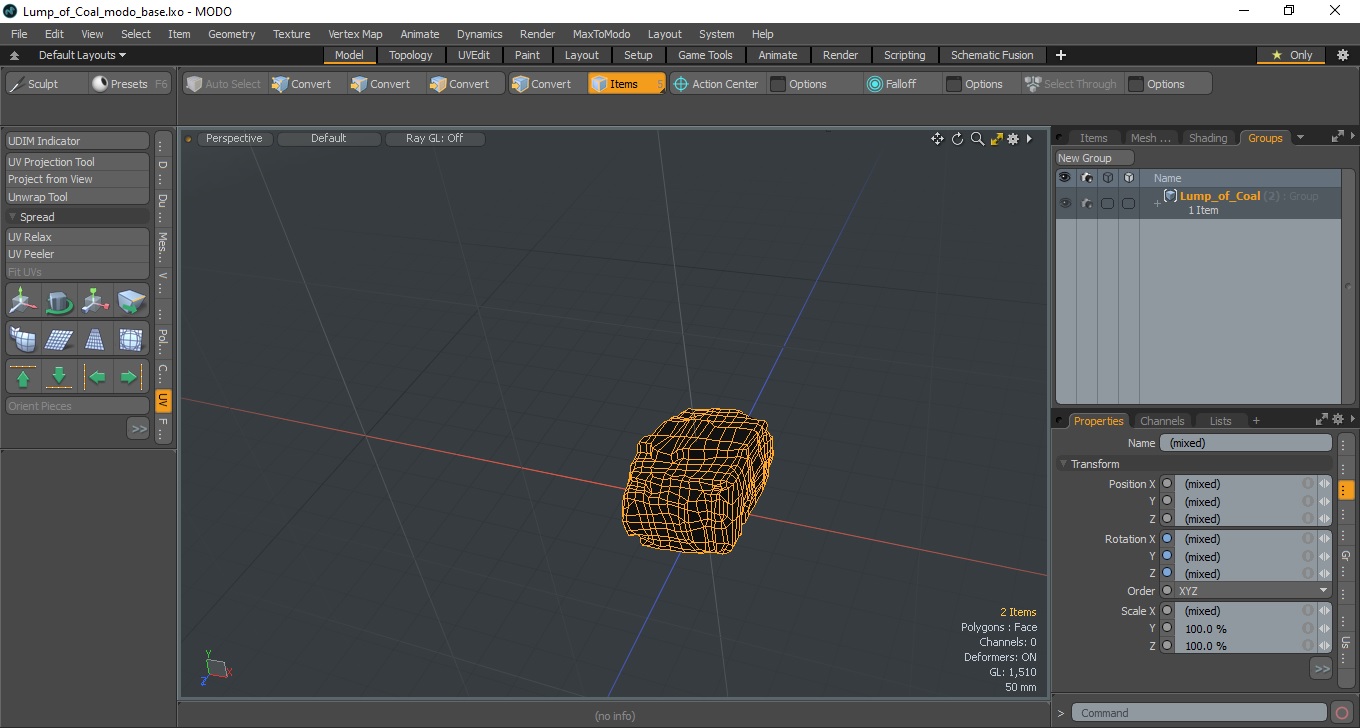1360x728 pixels.
Task: Switch to Channels tab
Action: pos(1162,421)
